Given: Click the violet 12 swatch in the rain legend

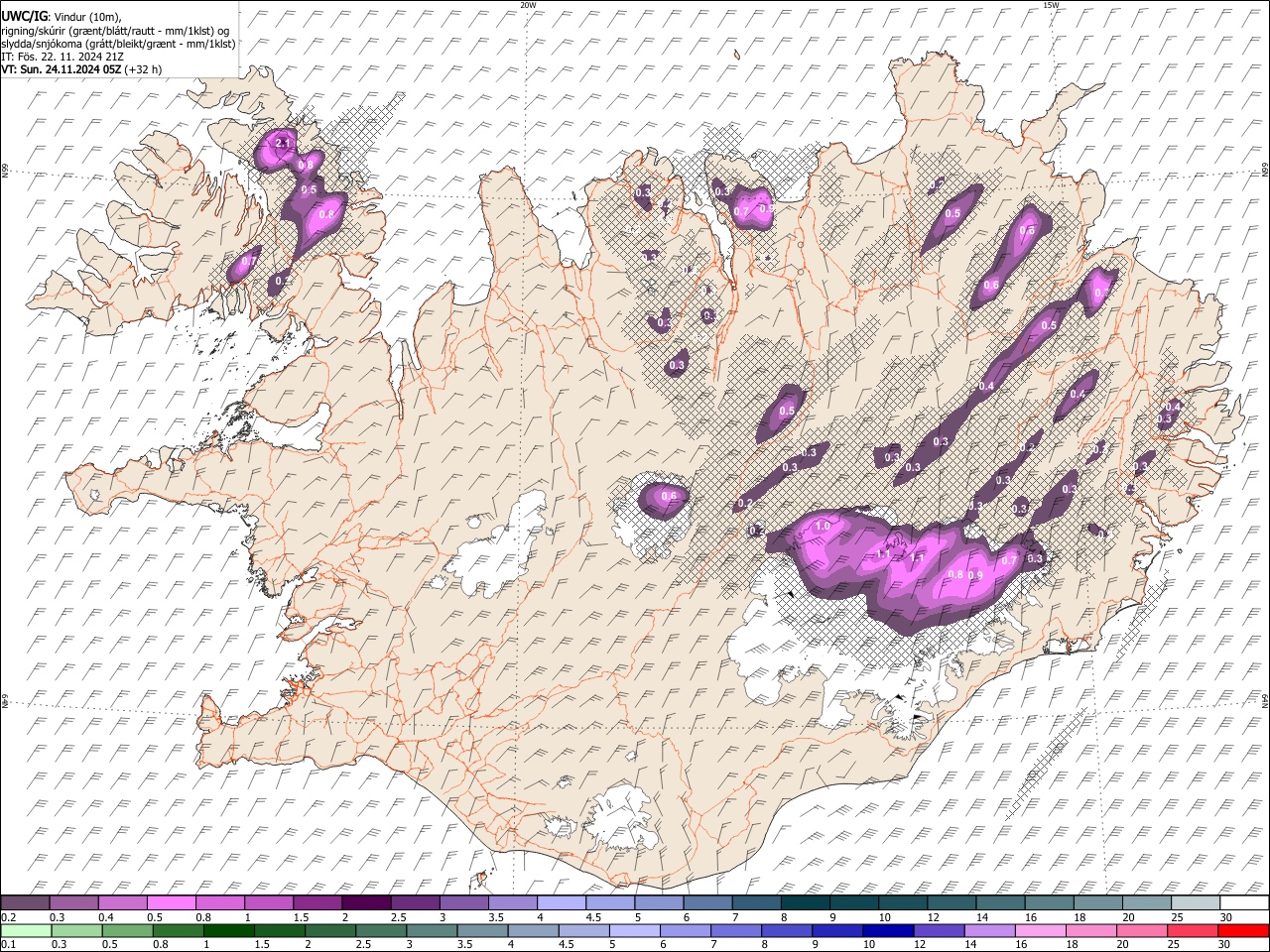Looking at the screenshot, I should click(x=938, y=931).
